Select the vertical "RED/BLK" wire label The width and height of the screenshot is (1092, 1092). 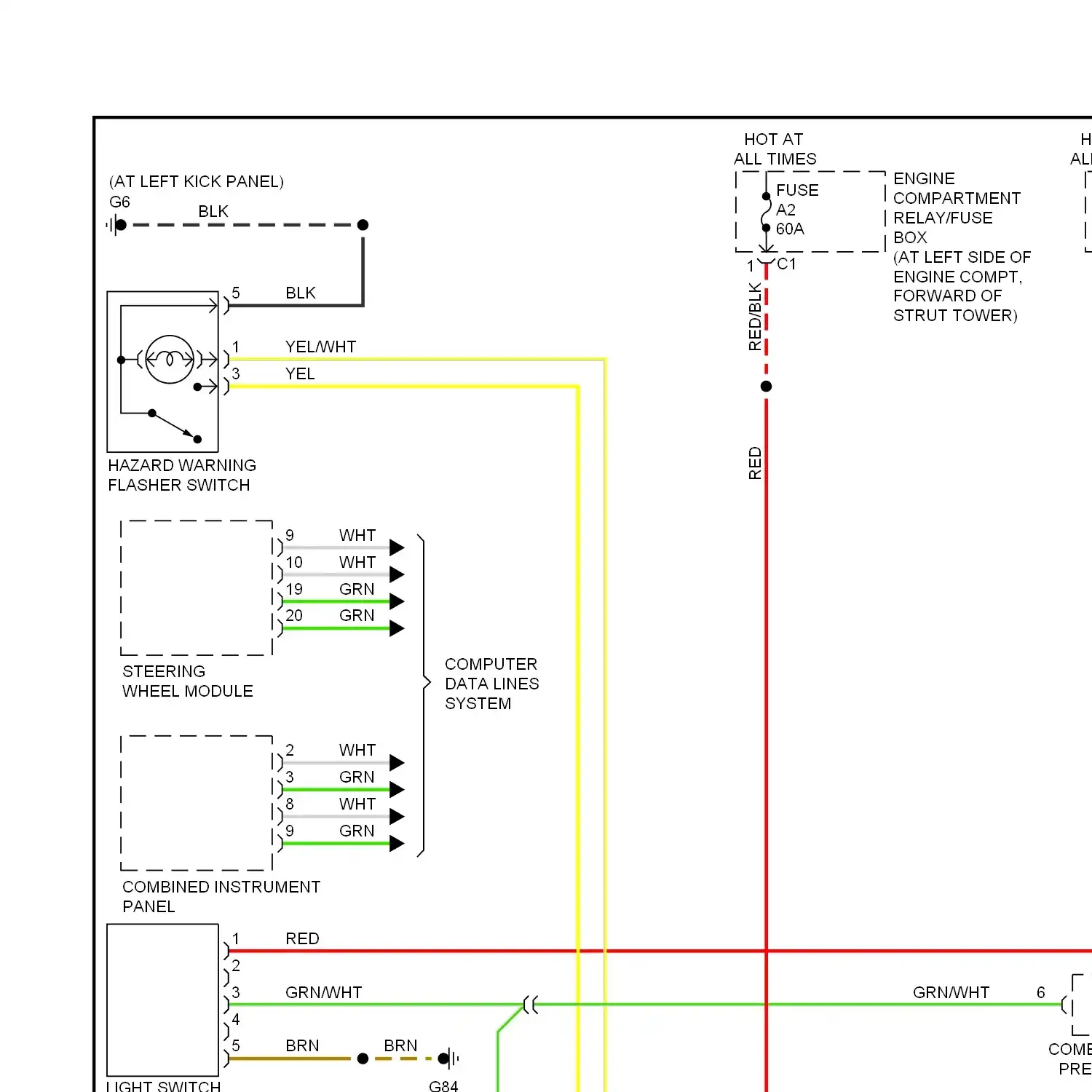(755, 317)
